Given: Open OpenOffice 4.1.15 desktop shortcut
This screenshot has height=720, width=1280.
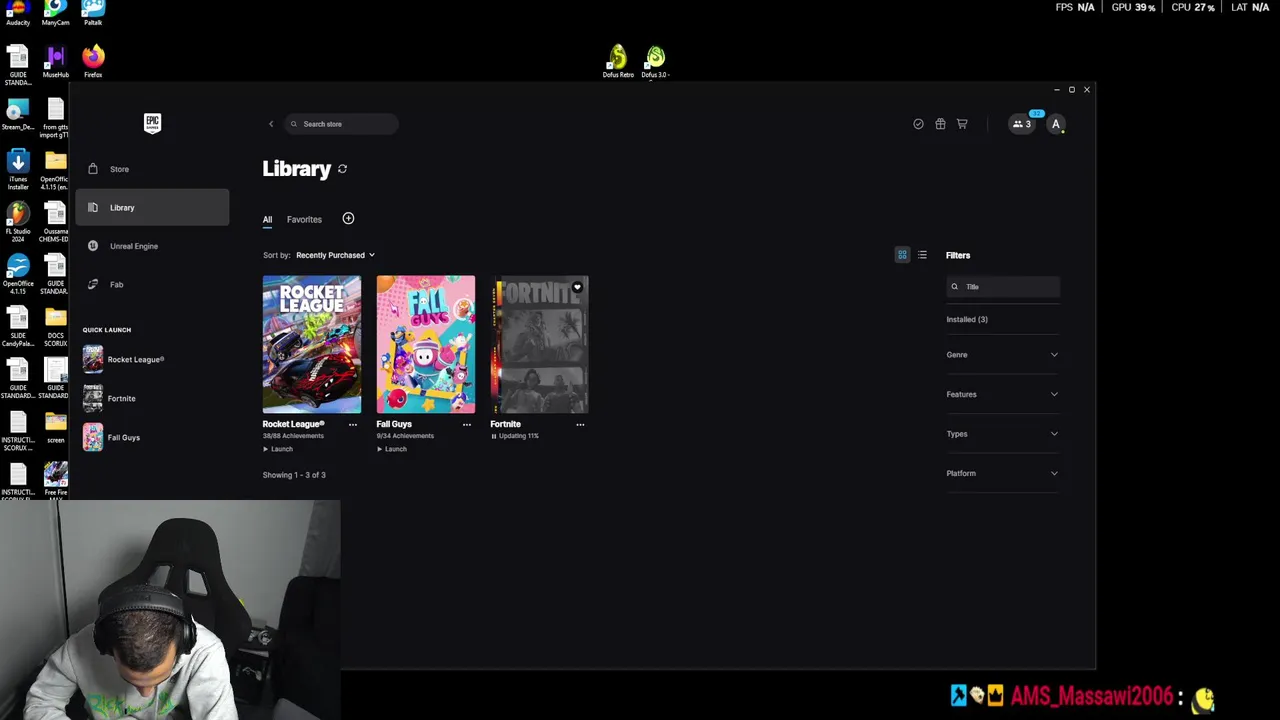Looking at the screenshot, I should pyautogui.click(x=18, y=274).
